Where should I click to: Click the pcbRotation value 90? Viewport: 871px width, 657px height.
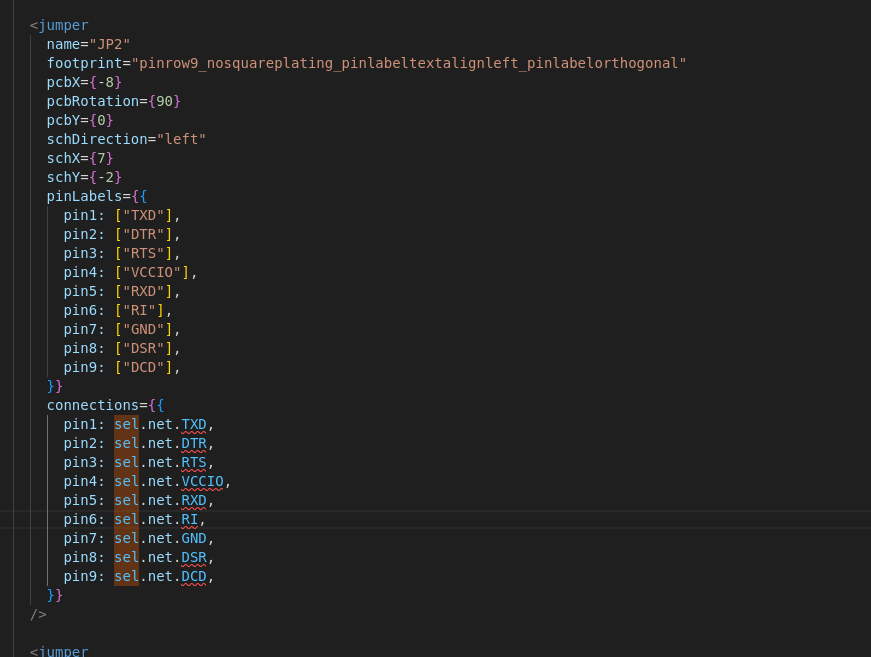coord(164,101)
